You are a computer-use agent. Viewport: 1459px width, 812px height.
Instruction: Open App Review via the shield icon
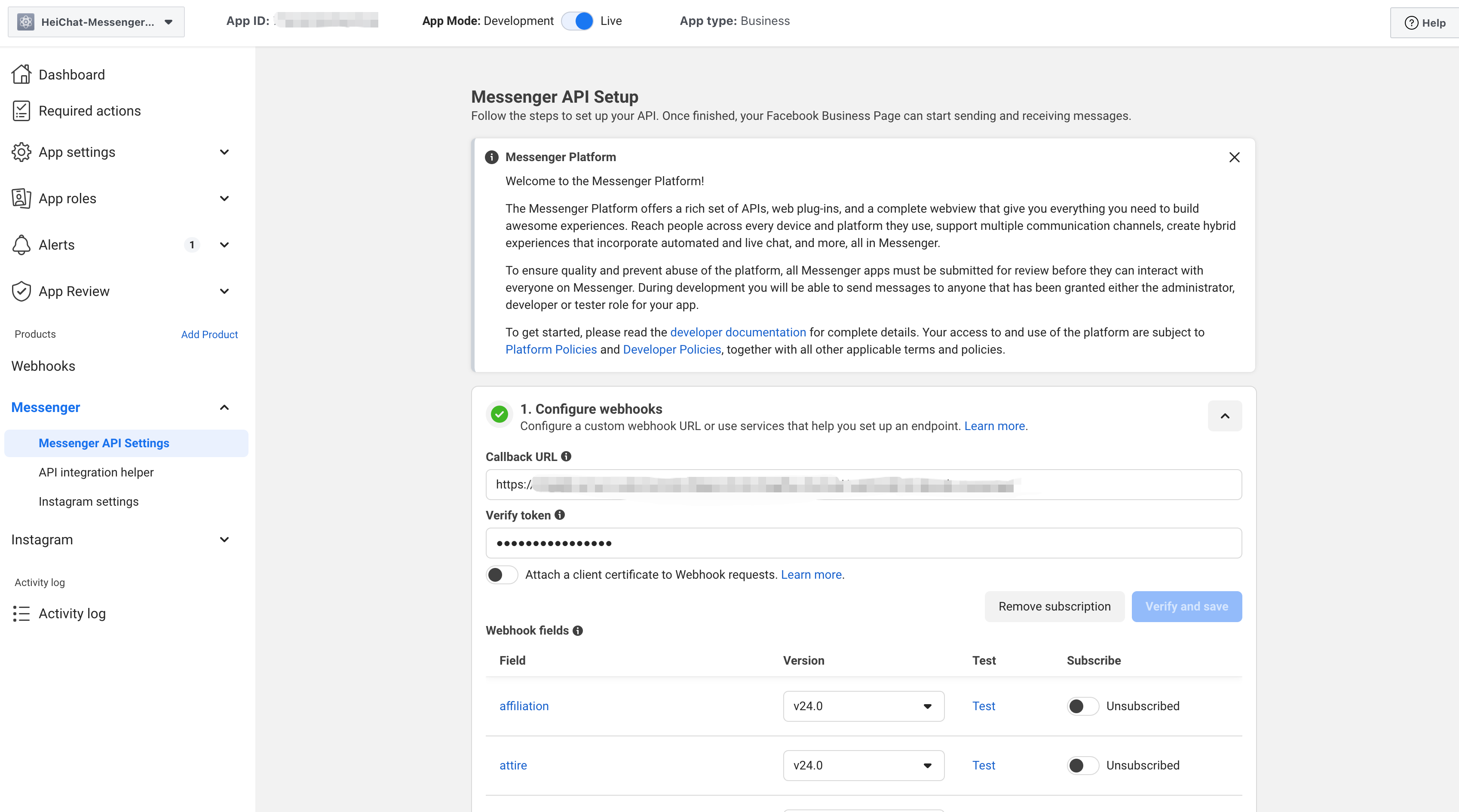pyautogui.click(x=21, y=291)
